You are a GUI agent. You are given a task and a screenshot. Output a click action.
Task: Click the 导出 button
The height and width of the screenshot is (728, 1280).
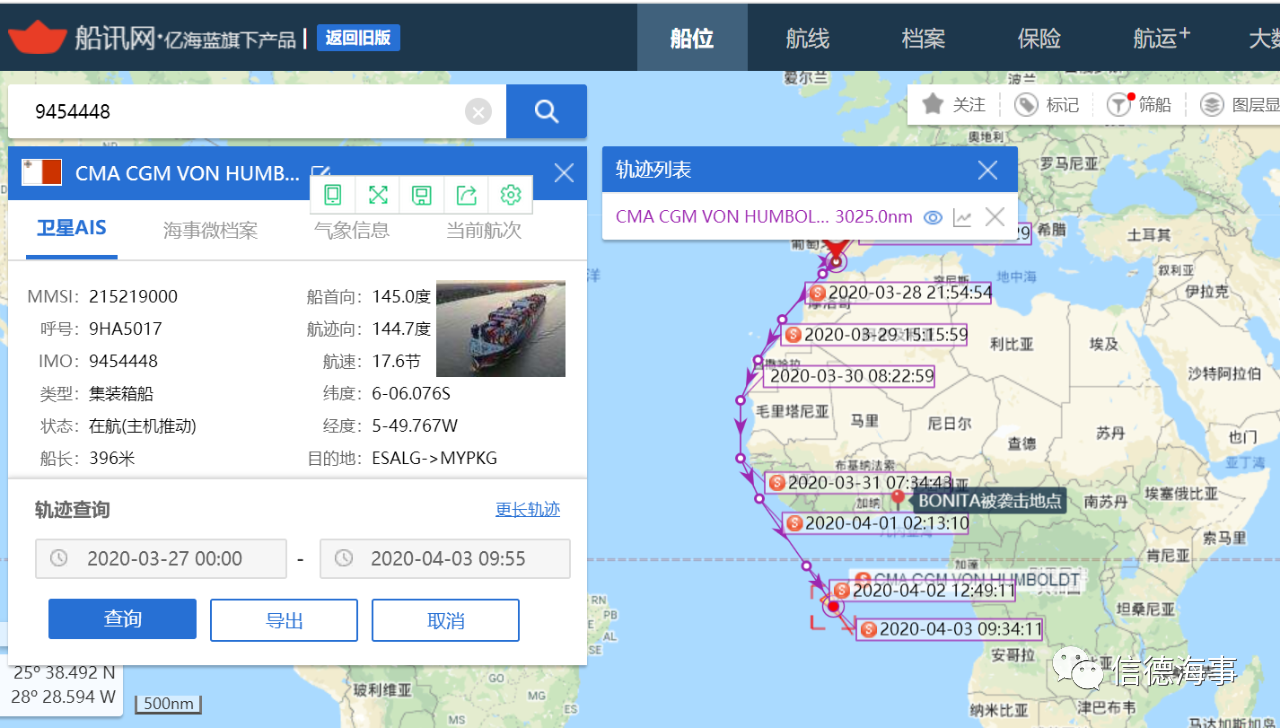tap(284, 620)
